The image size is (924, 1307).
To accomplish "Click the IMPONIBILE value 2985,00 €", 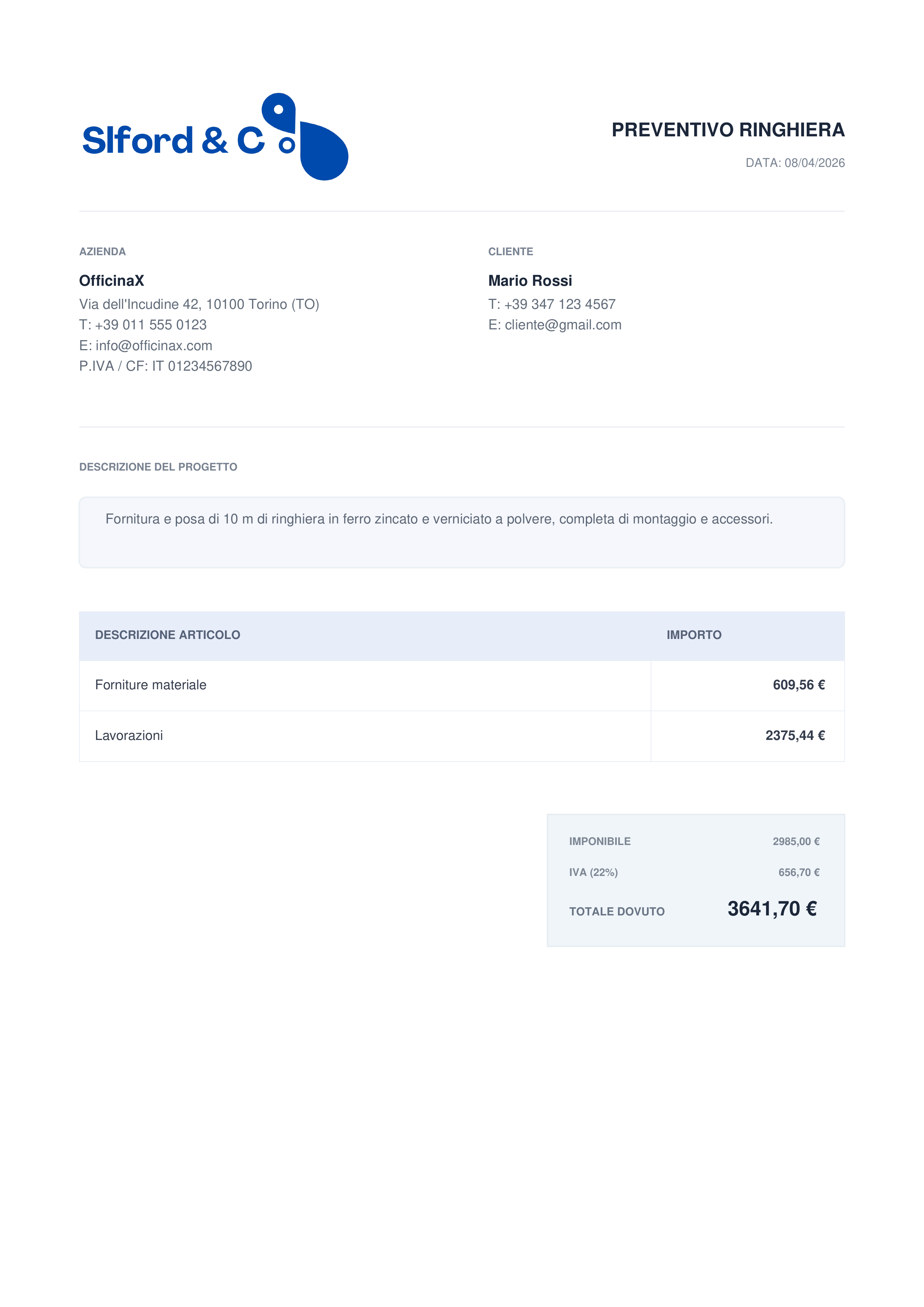I will pos(796,841).
